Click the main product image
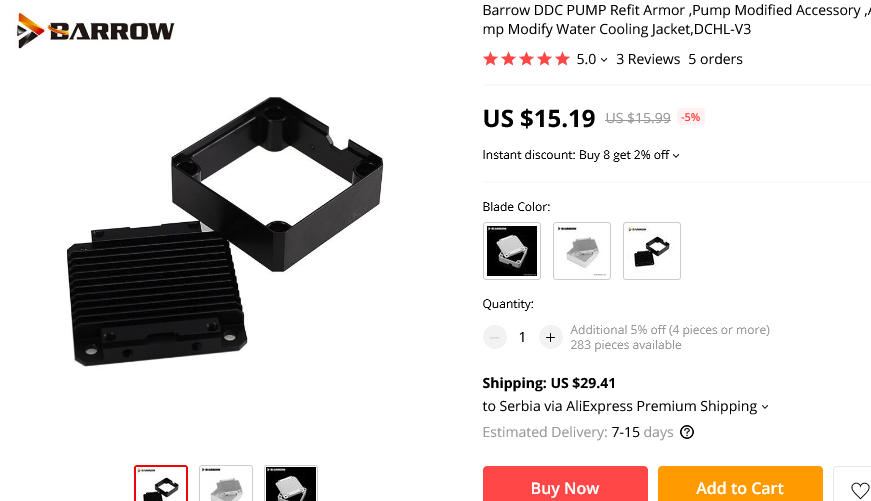 point(225,232)
